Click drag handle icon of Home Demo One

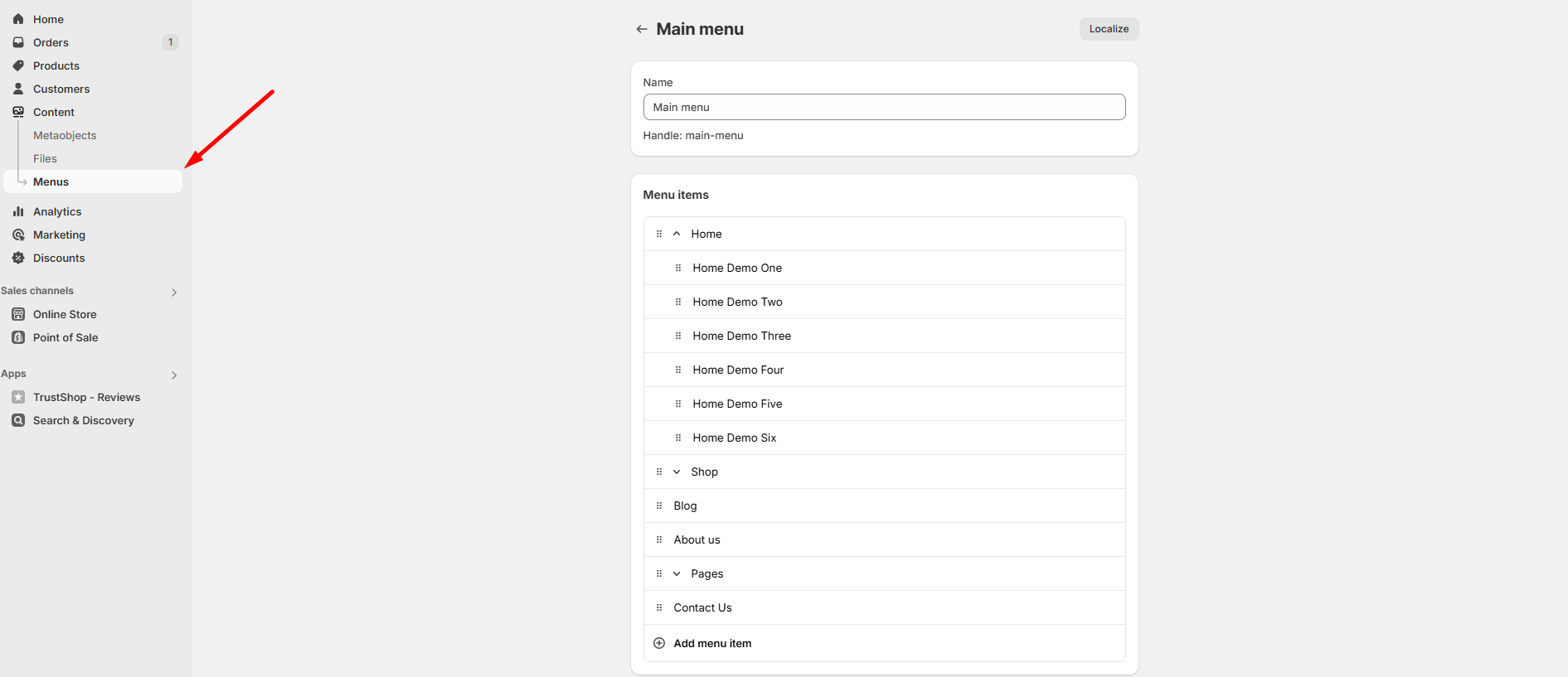[678, 268]
